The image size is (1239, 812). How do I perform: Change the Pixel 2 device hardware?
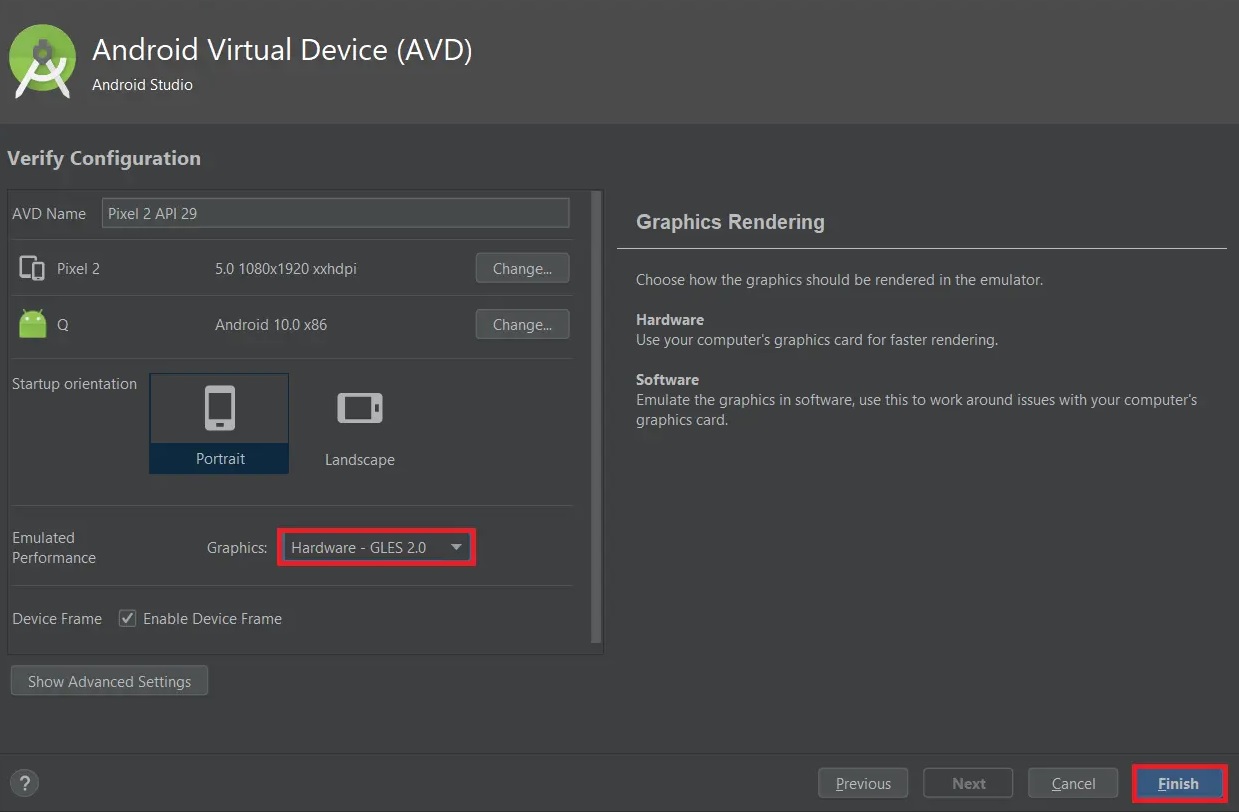(x=522, y=268)
